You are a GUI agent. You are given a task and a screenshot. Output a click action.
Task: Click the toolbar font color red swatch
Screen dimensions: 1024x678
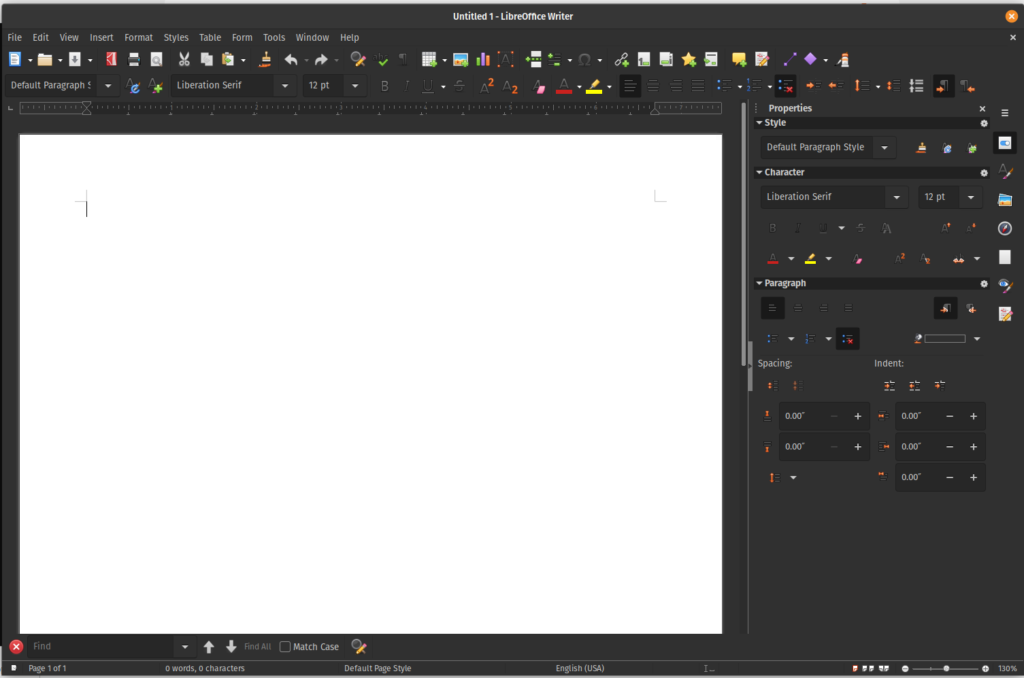(564, 86)
